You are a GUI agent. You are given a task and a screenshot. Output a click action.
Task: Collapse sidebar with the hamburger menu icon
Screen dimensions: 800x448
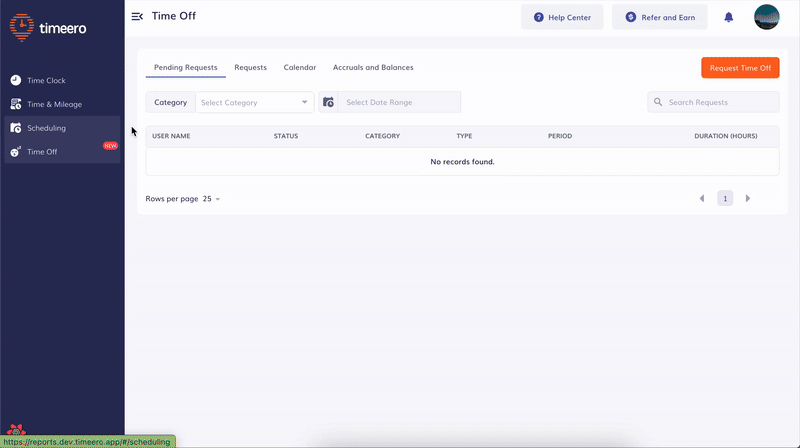(137, 16)
